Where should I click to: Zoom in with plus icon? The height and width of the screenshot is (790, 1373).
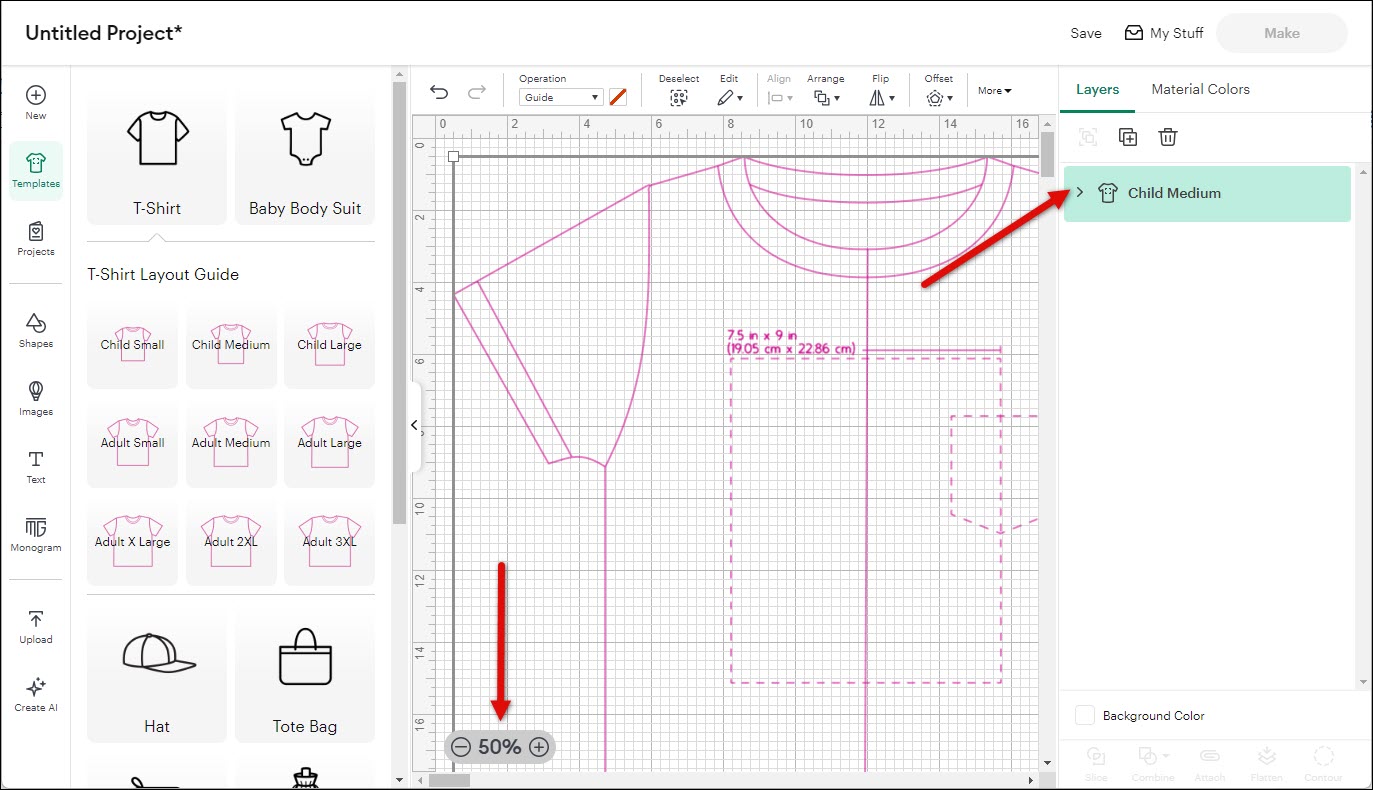point(539,747)
